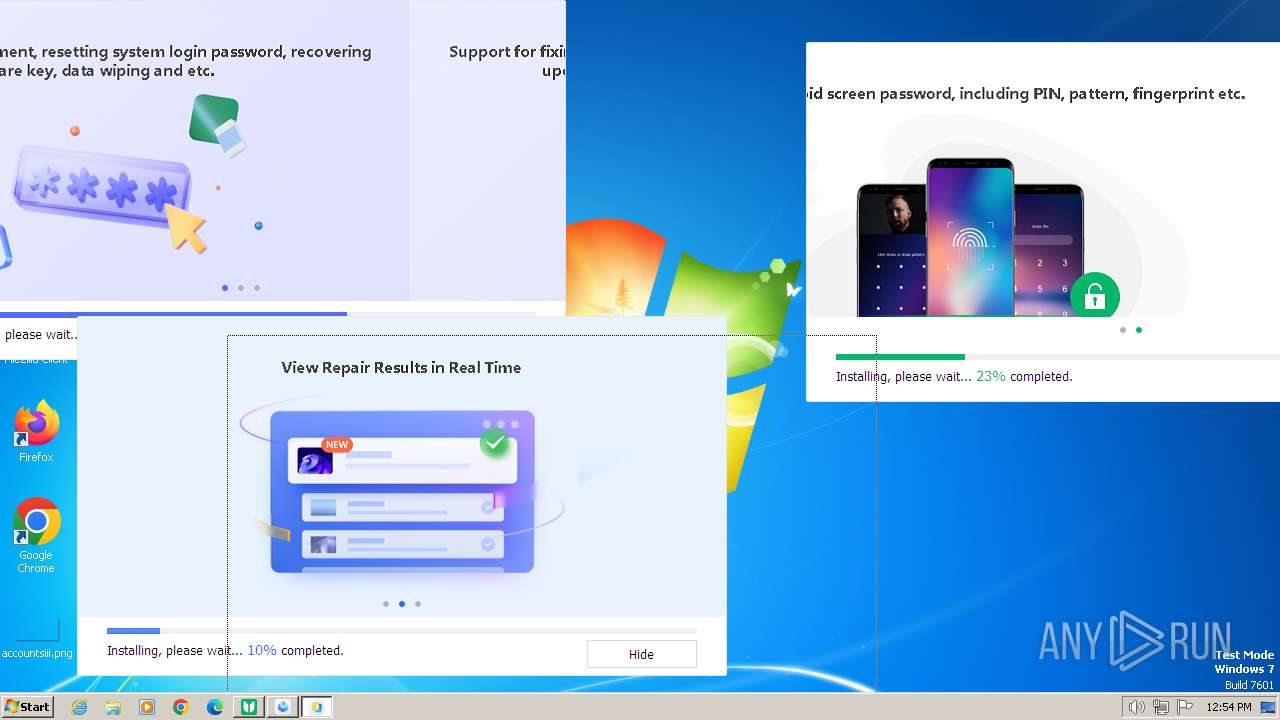The height and width of the screenshot is (720, 1280).
Task: Select the third slide dot in repair installer
Action: [418, 604]
